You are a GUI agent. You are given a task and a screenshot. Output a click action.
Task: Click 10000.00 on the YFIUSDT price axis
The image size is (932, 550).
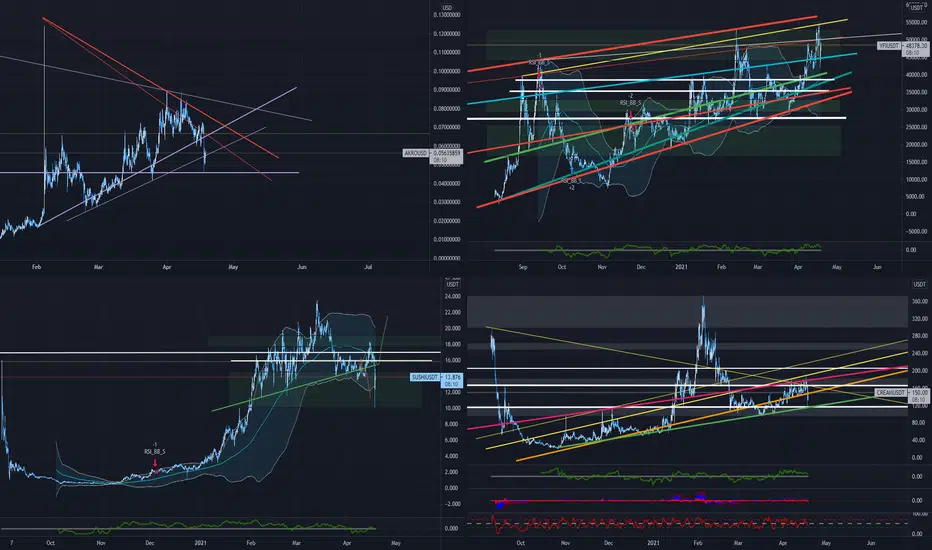tap(916, 179)
